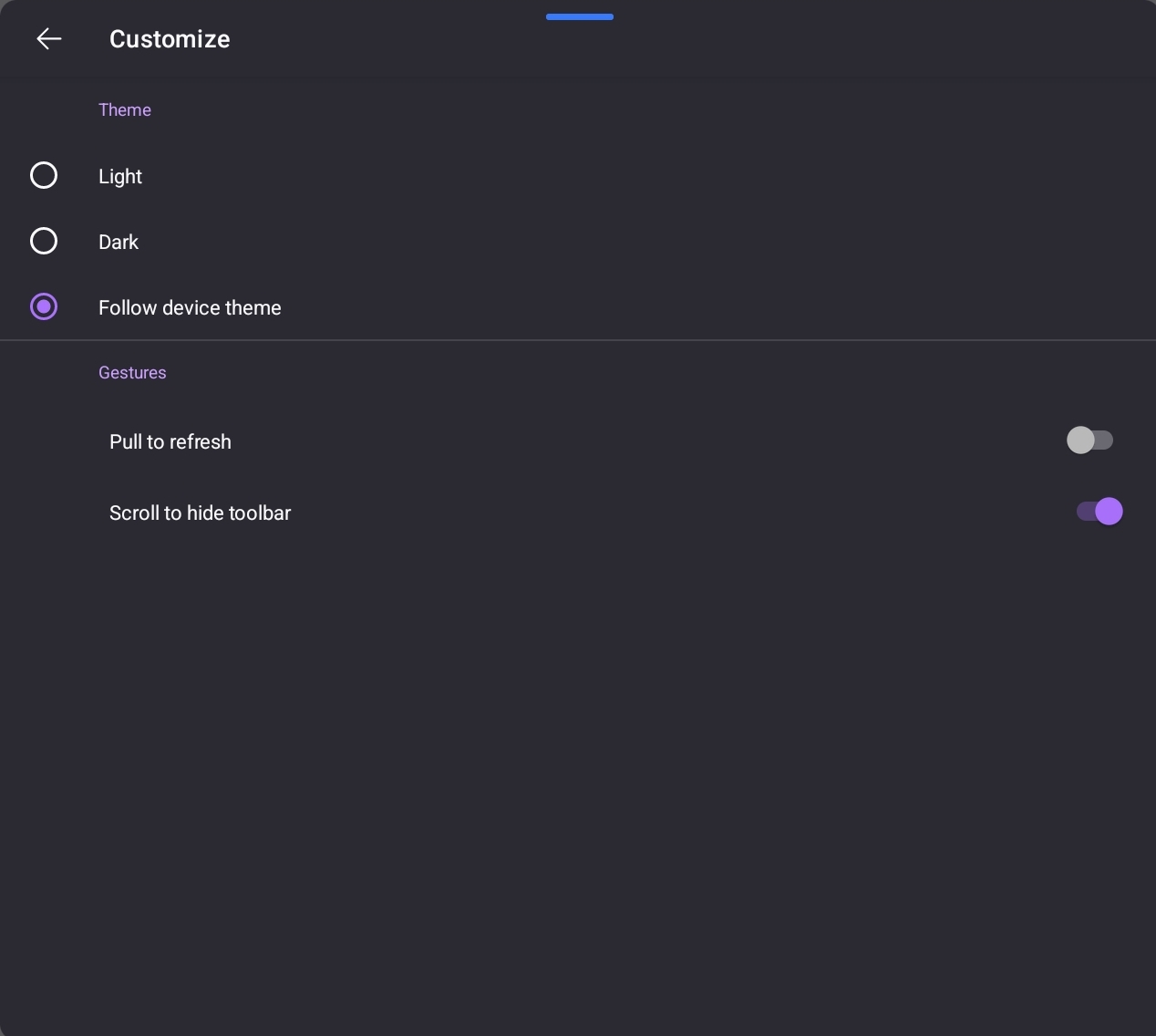Click the Theme section header

[x=125, y=110]
